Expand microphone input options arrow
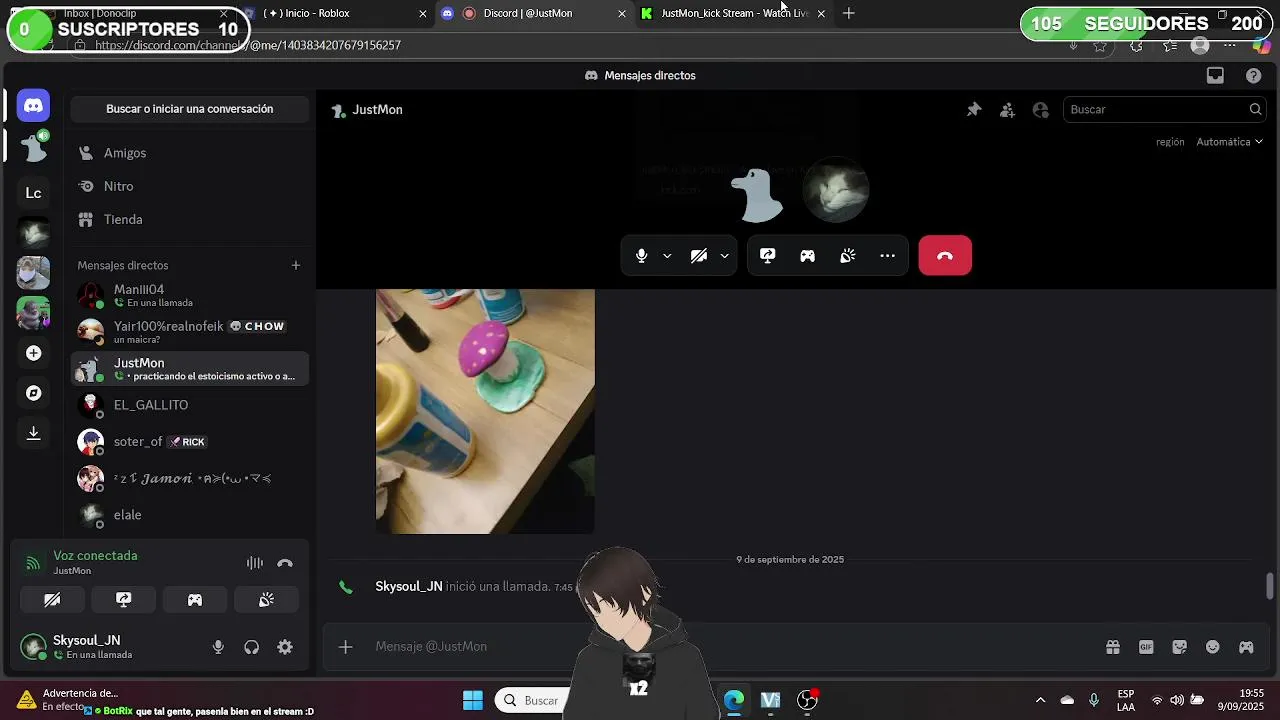Screen dimensions: 1280x720 pyautogui.click(x=667, y=256)
